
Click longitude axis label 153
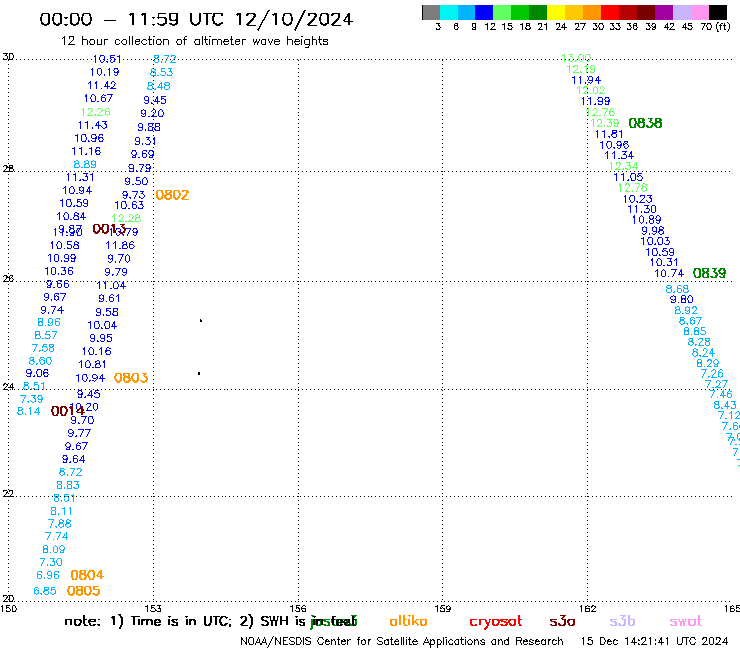point(153,608)
